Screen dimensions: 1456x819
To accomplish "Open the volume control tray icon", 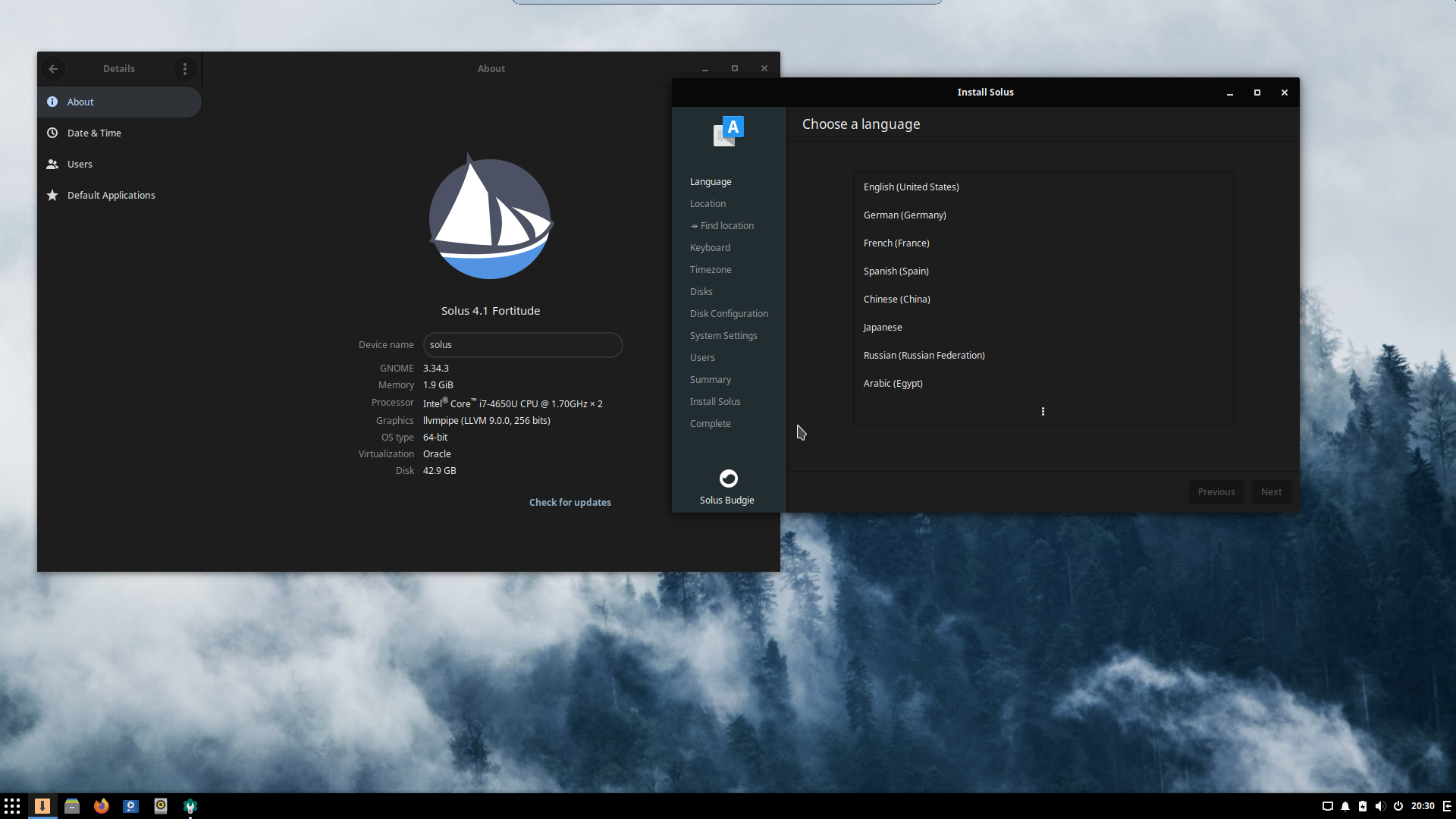I will (1380, 806).
